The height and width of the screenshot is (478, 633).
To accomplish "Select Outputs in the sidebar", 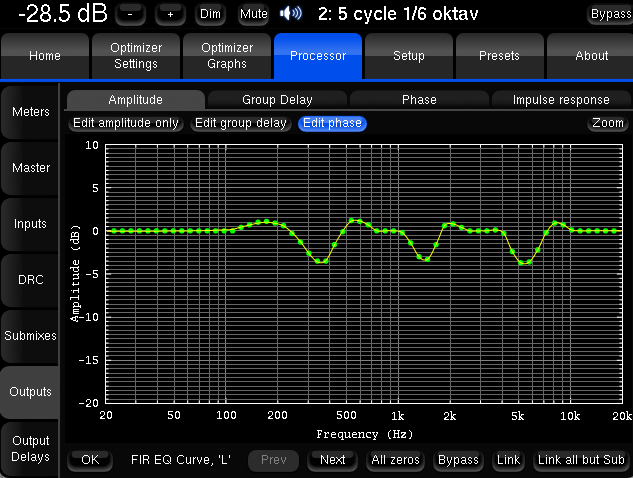I will pyautogui.click(x=30, y=392).
